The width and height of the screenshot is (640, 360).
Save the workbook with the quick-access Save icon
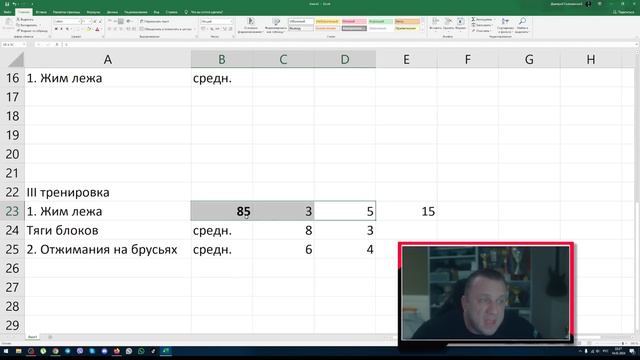7,4
